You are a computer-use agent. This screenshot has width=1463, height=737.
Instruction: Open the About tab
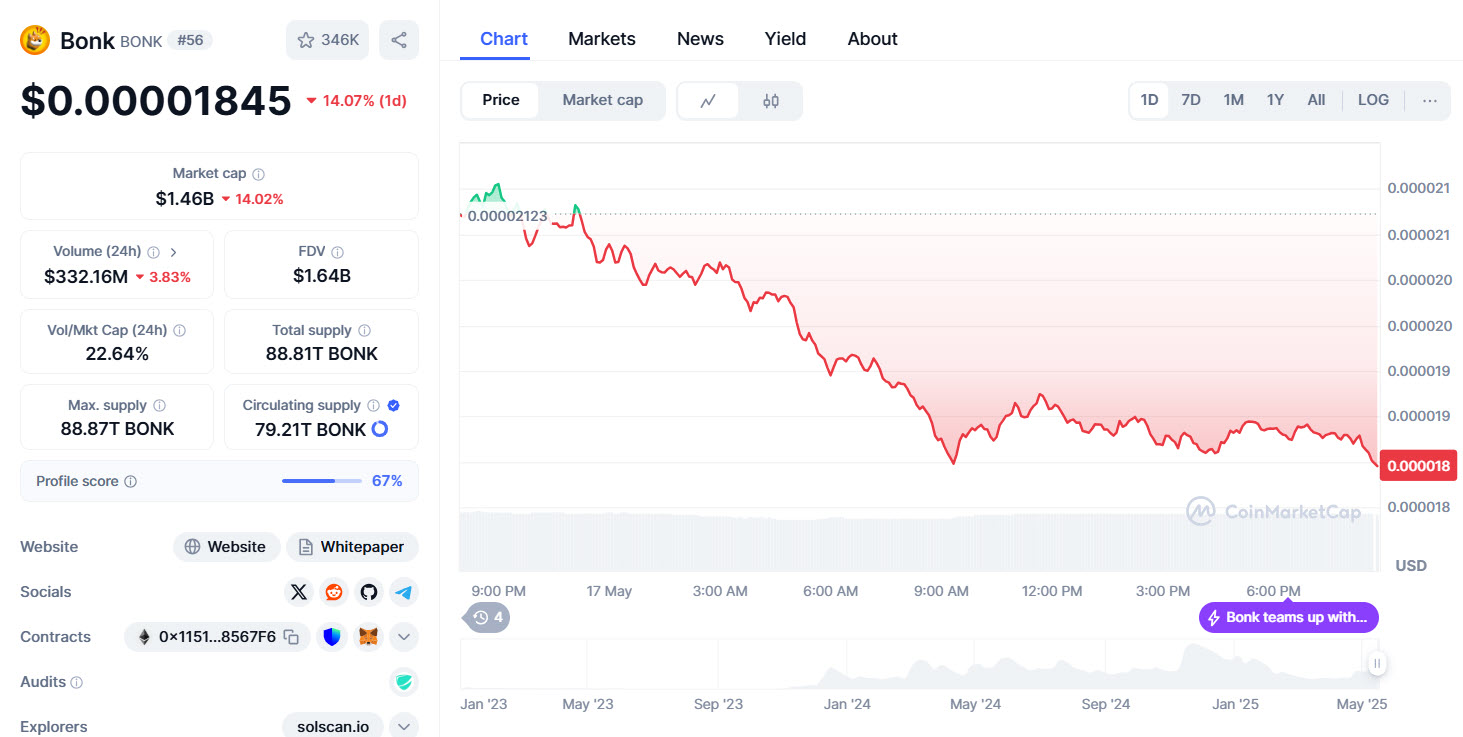(872, 39)
